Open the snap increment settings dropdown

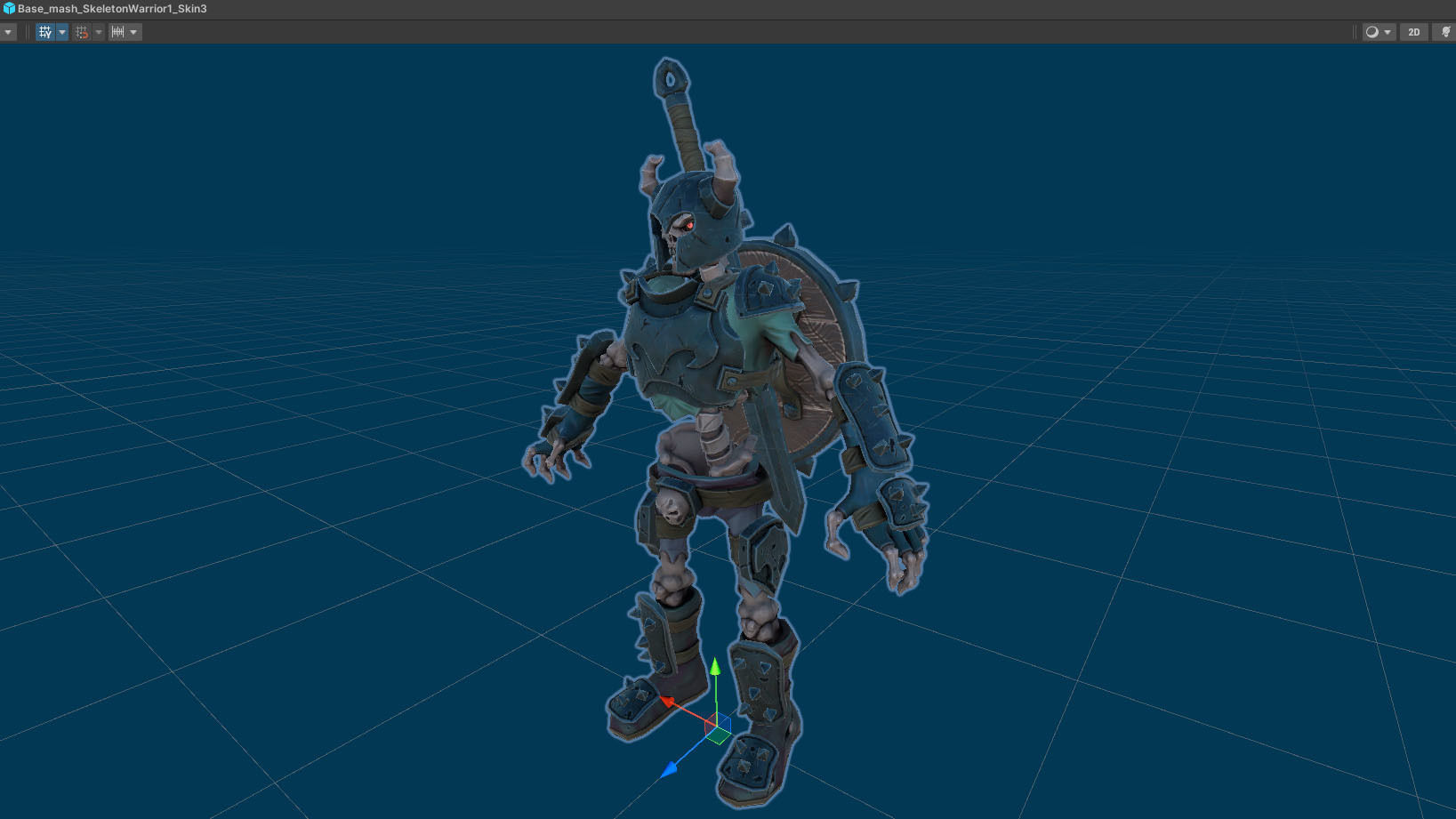134,32
